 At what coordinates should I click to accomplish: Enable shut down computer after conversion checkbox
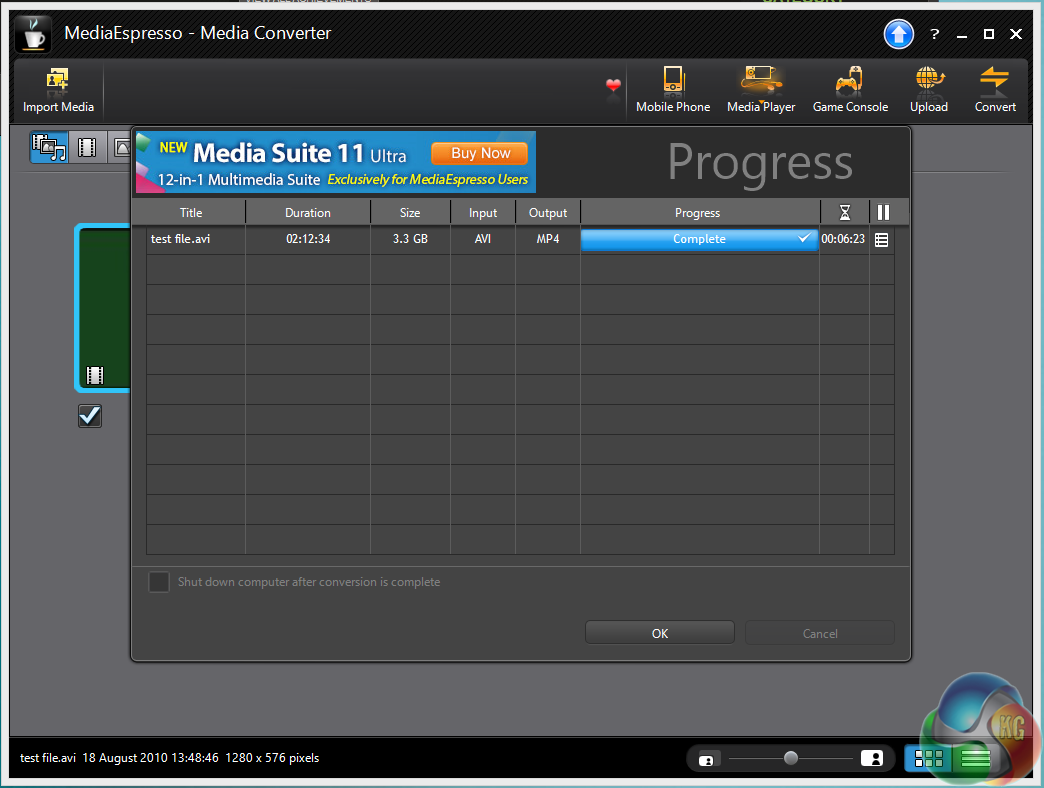[x=159, y=582]
